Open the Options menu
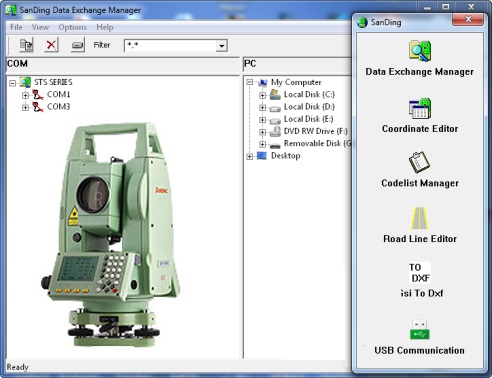The height and width of the screenshot is (378, 492). point(73,27)
